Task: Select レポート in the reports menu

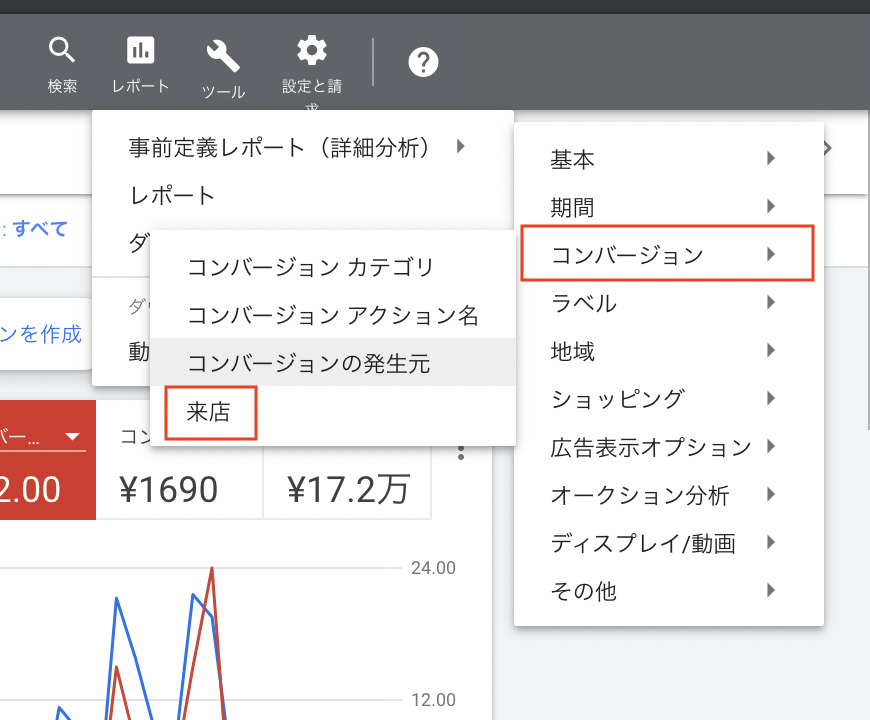Action: [172, 195]
